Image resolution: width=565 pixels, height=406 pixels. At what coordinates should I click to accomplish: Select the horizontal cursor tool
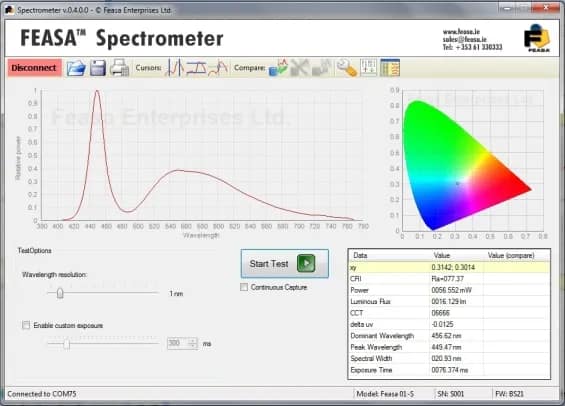tap(196, 68)
